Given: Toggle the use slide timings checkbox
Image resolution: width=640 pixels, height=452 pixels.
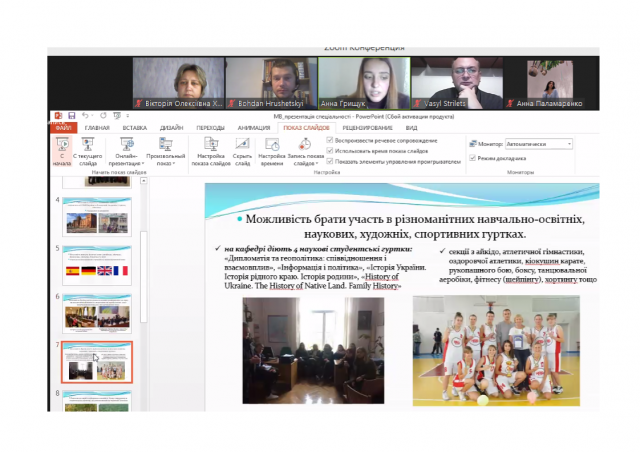Looking at the screenshot, I should 331,150.
